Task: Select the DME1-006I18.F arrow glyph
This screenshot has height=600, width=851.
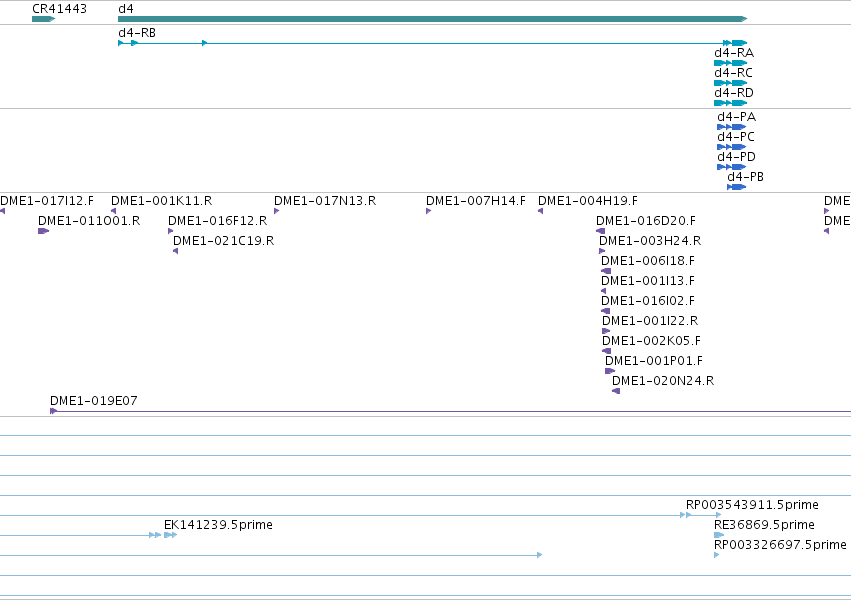Action: 606,271
